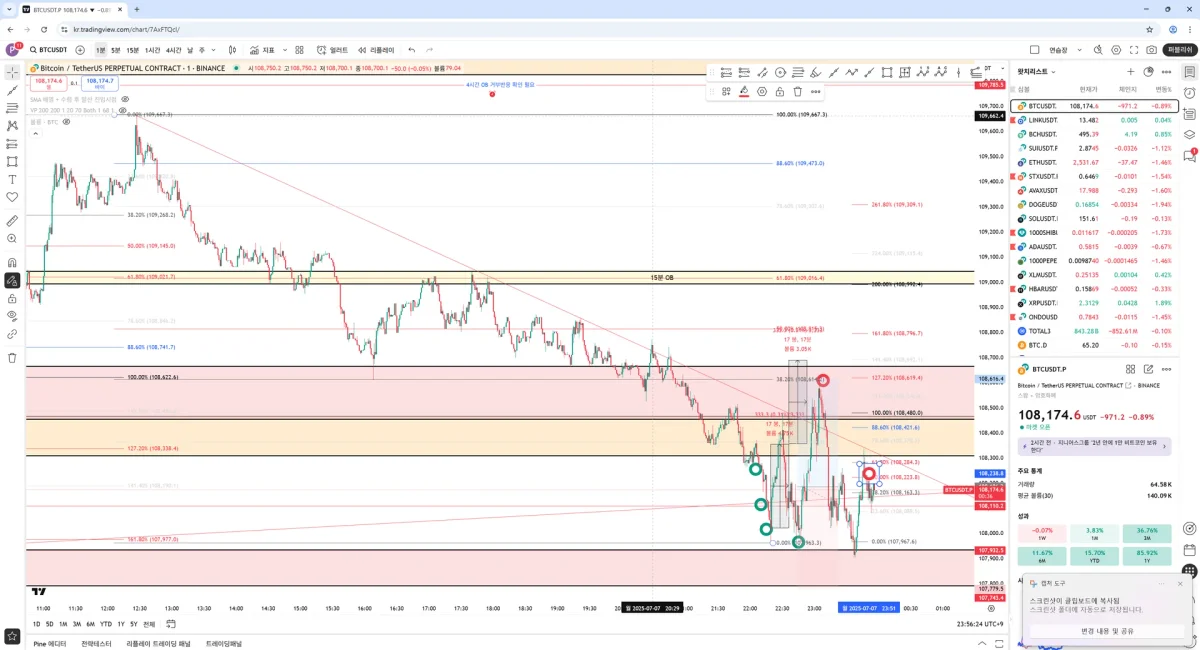Image resolution: width=1200 pixels, height=650 pixels.
Task: Click the browser address bar URL
Action: pos(126,29)
